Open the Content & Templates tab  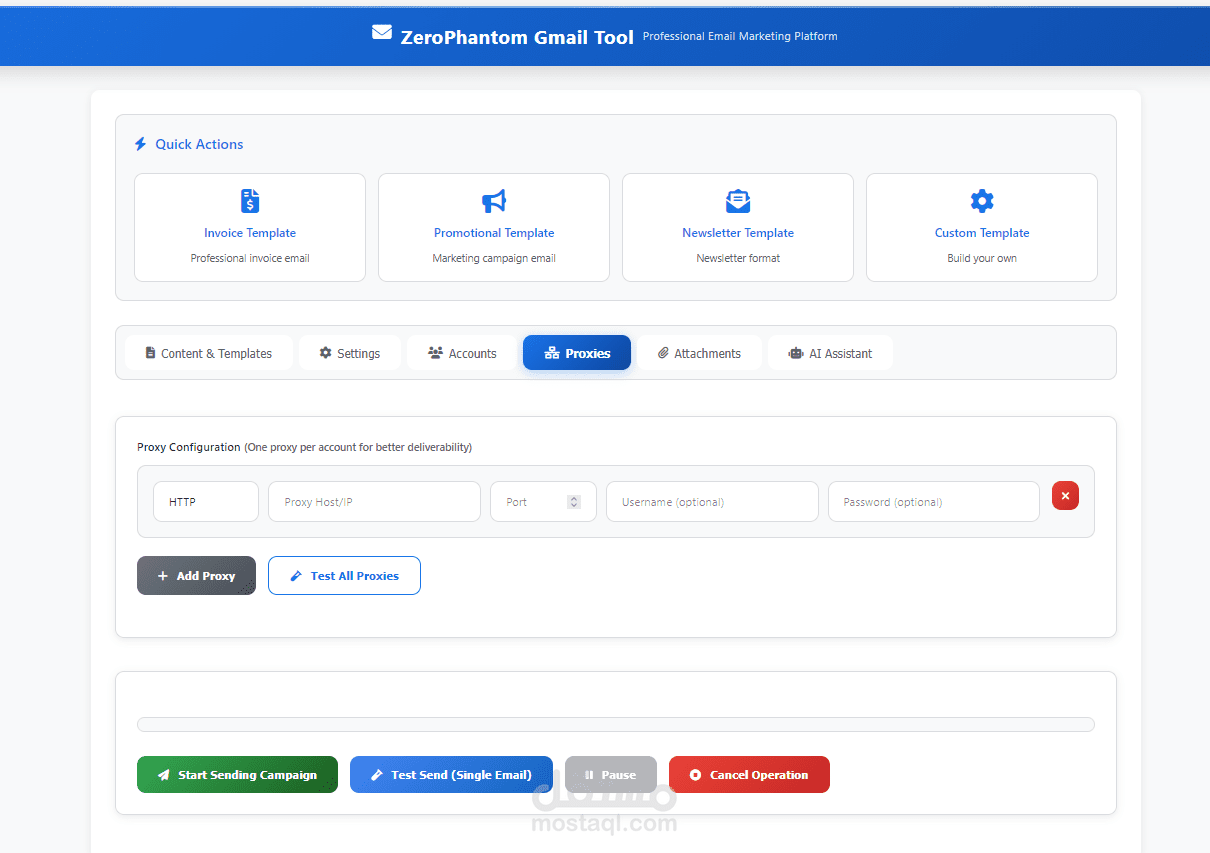pos(209,353)
